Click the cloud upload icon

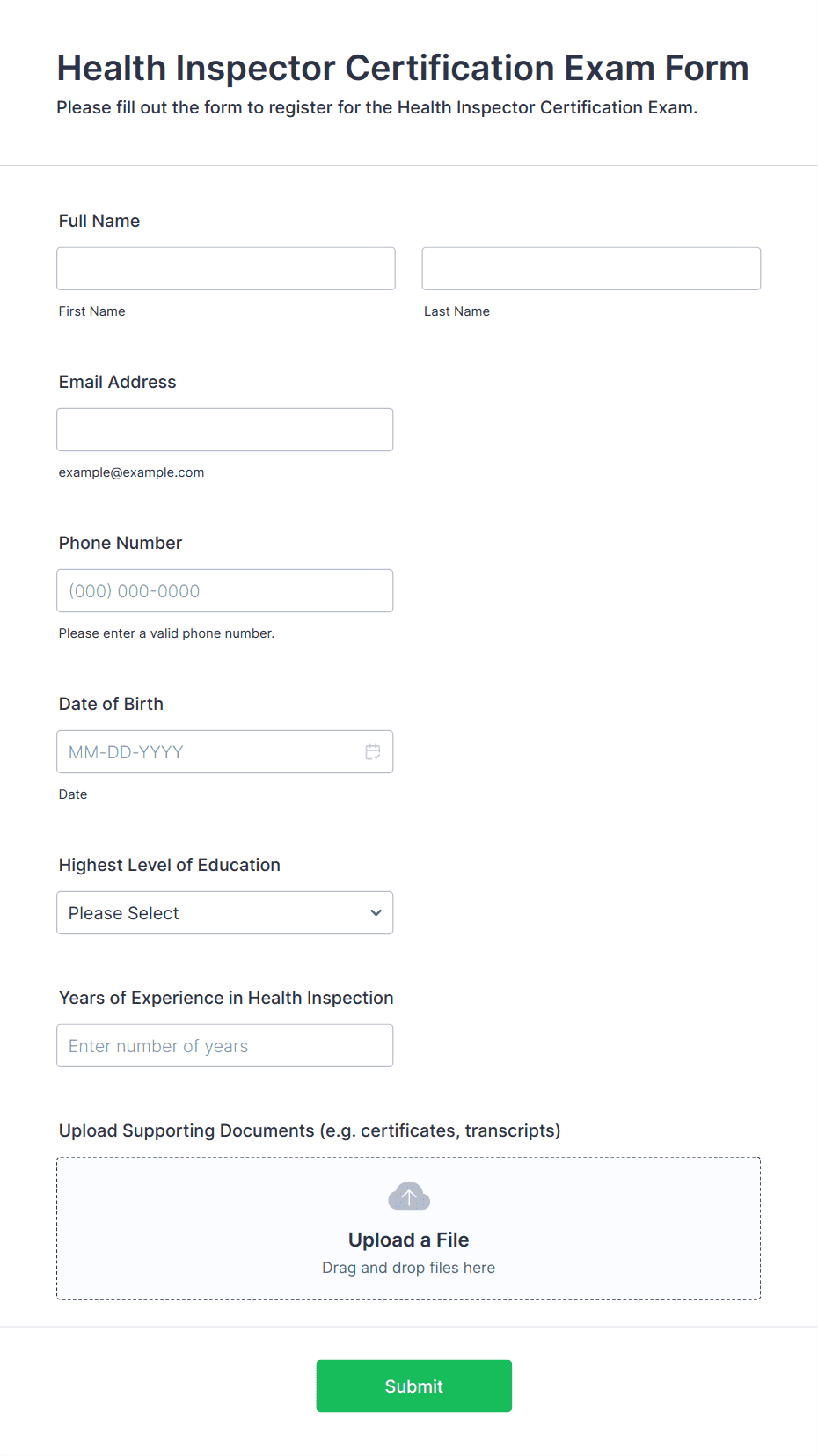point(409,1196)
